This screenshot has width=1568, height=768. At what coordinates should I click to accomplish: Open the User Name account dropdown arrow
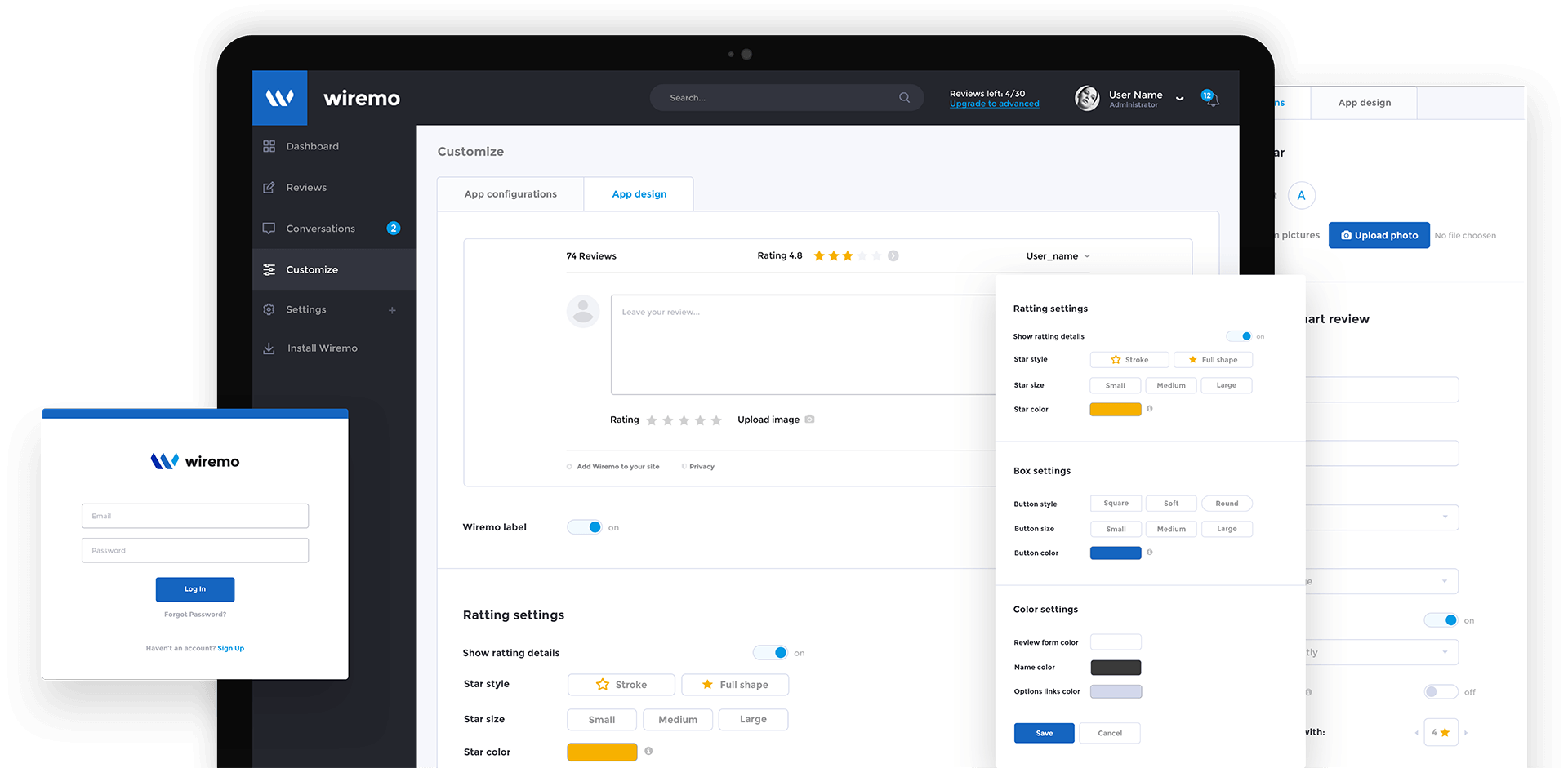point(1179,98)
